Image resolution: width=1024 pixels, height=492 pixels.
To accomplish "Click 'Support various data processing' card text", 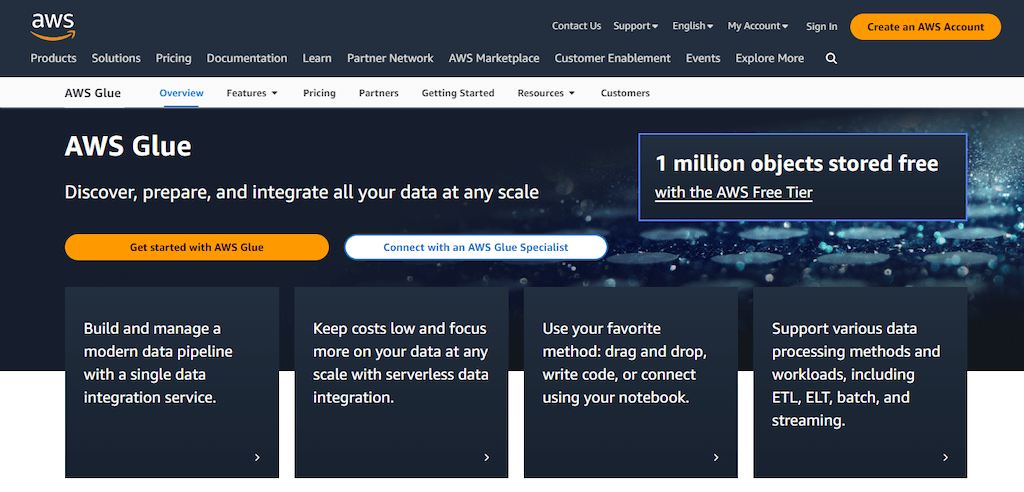I will [856, 374].
